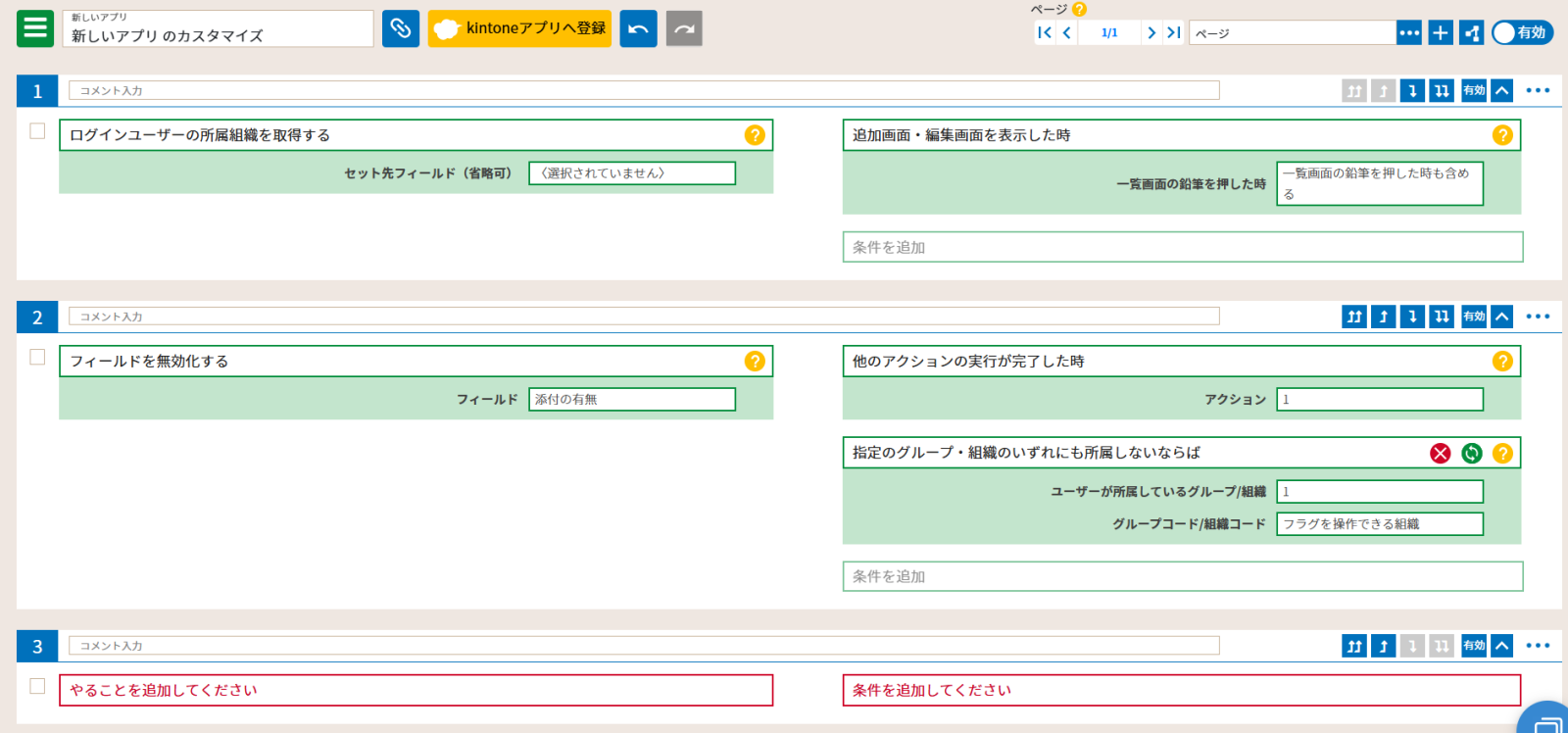Check the checkbox for row 1
1568x733 pixels.
click(x=37, y=131)
